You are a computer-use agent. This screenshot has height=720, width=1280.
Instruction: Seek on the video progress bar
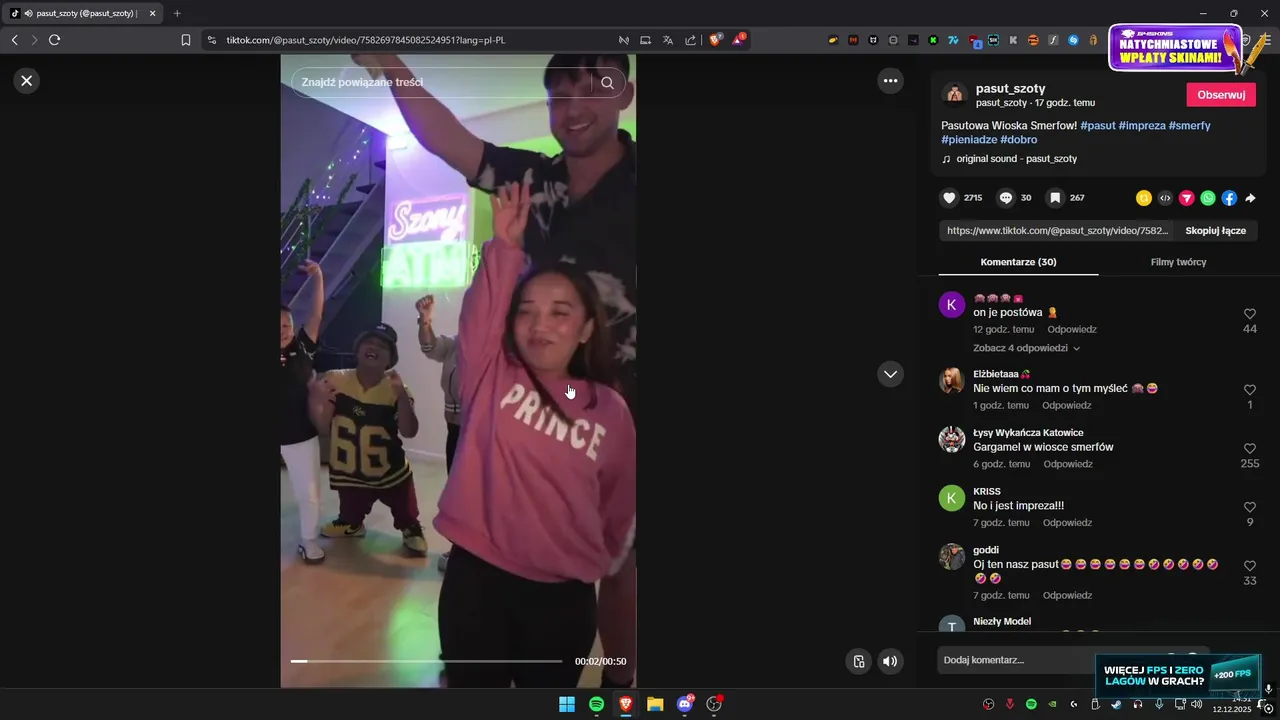(x=426, y=661)
